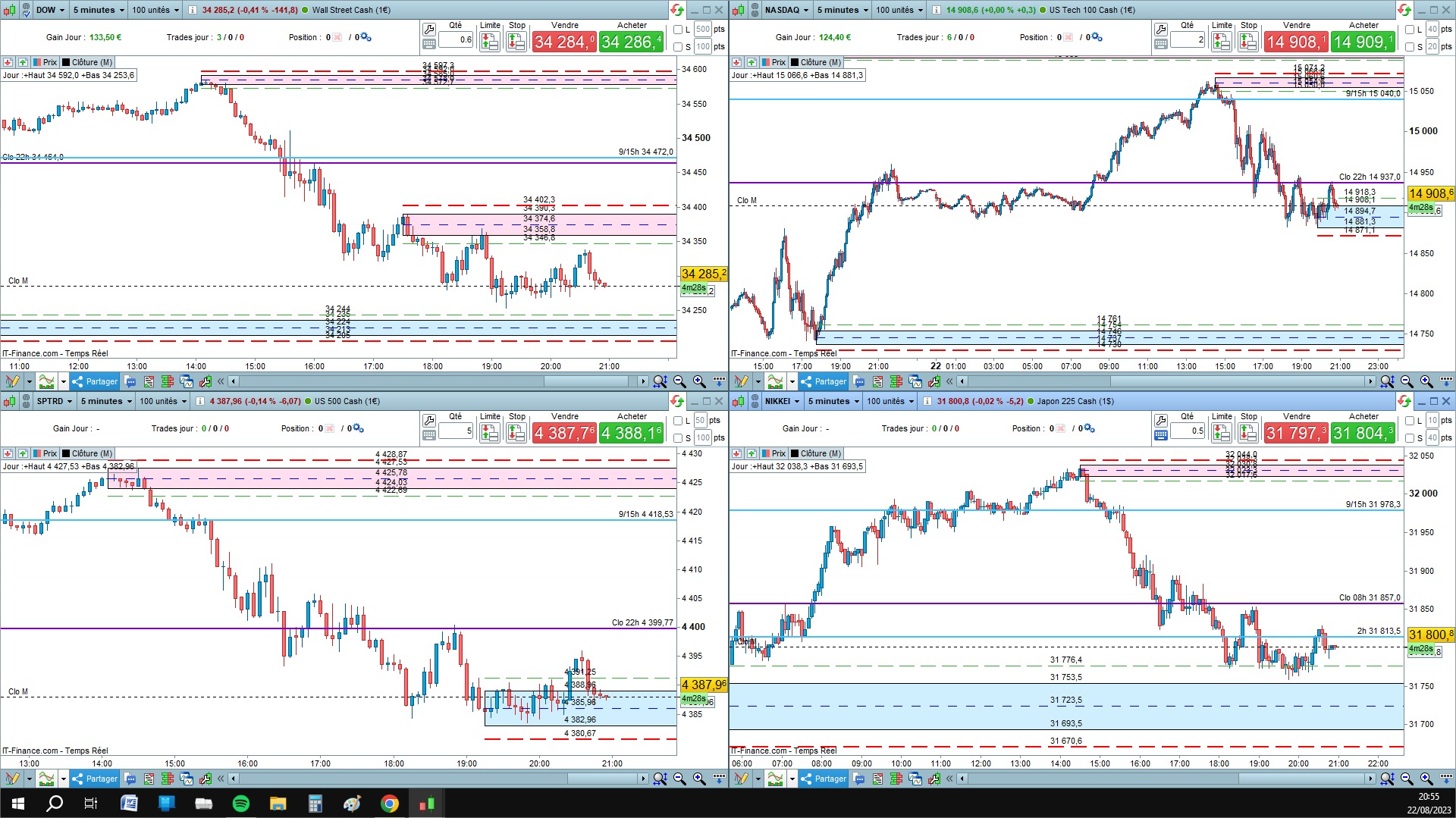Select the Clôture (M) tab in SPTRD chart
Image resolution: width=1456 pixels, height=818 pixels.
coord(87,453)
